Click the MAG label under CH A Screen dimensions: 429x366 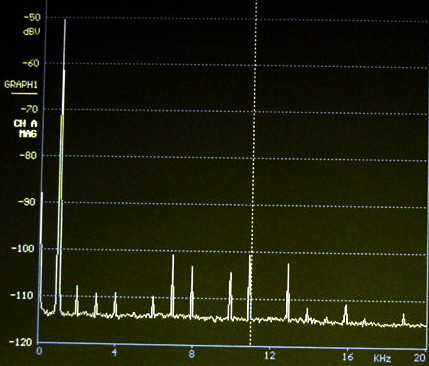point(28,134)
